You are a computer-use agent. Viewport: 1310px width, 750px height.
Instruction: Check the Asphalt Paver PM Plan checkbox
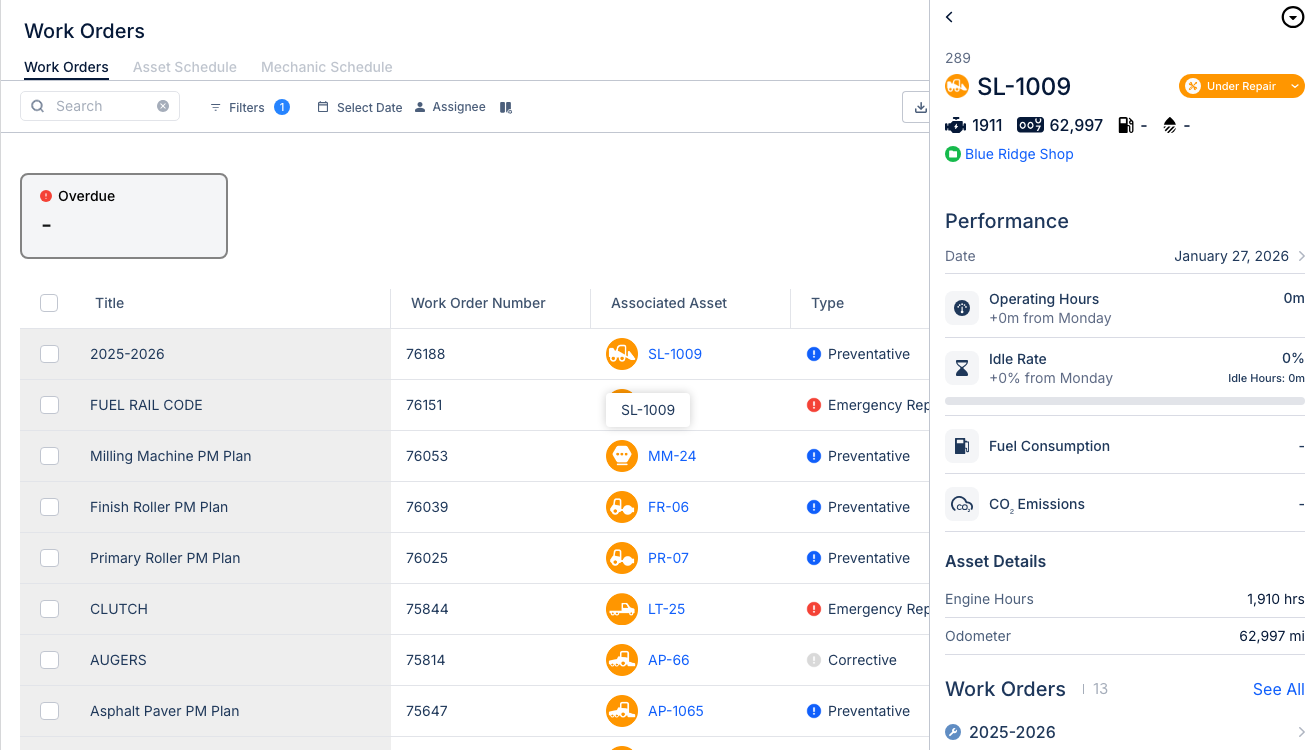[x=49, y=711]
